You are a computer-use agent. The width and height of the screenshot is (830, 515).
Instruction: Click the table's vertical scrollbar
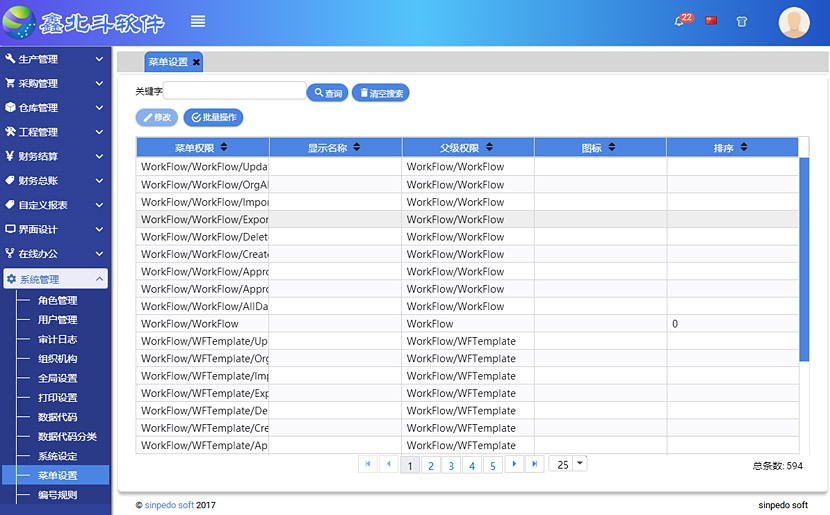coord(804,258)
